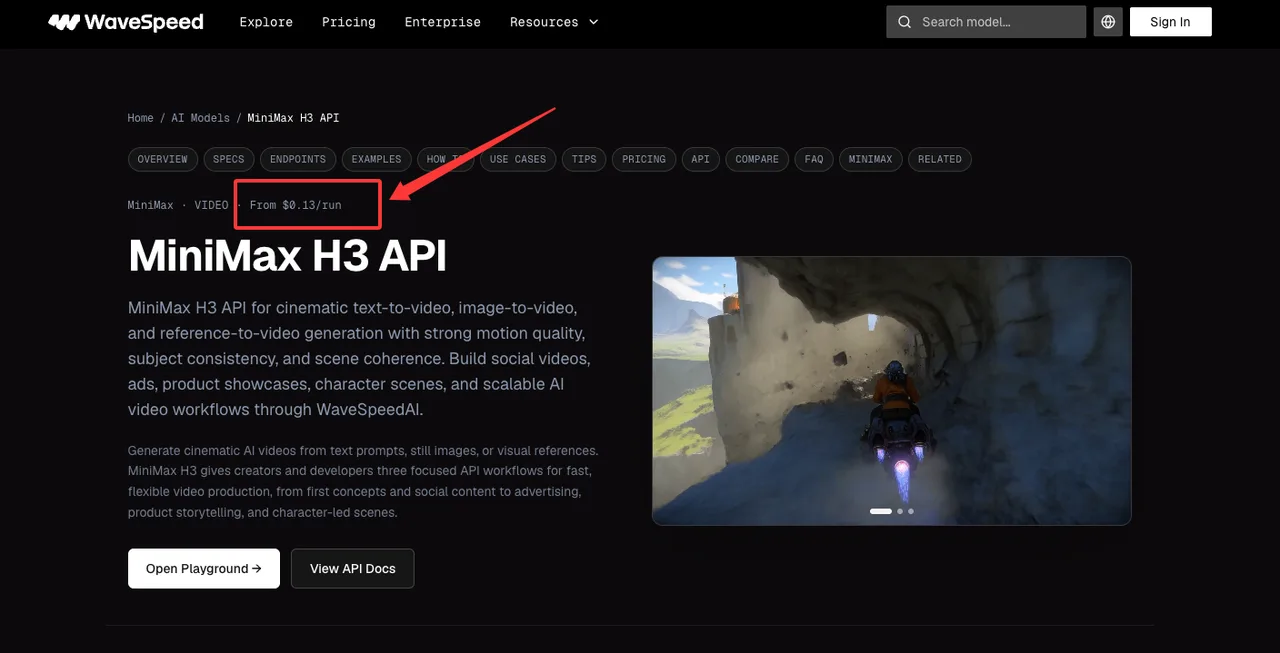
Task: Expand the Resources dropdown menu
Action: pos(554,22)
